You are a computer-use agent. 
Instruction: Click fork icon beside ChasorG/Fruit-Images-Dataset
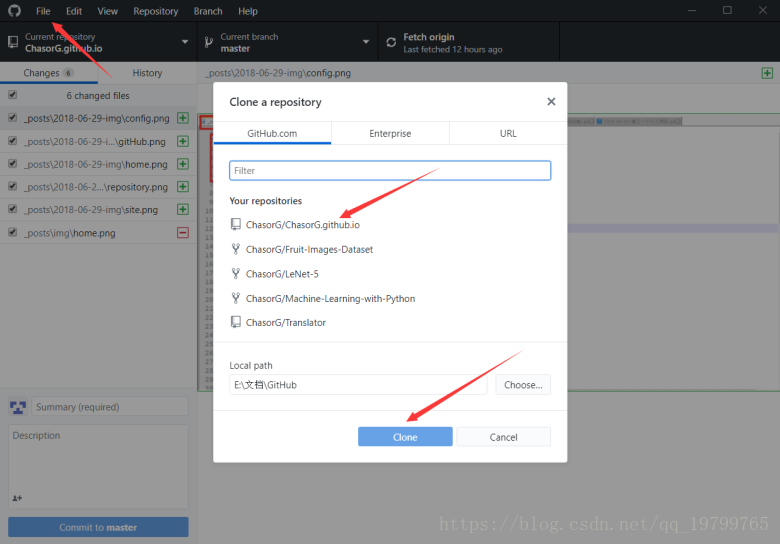tap(236, 249)
